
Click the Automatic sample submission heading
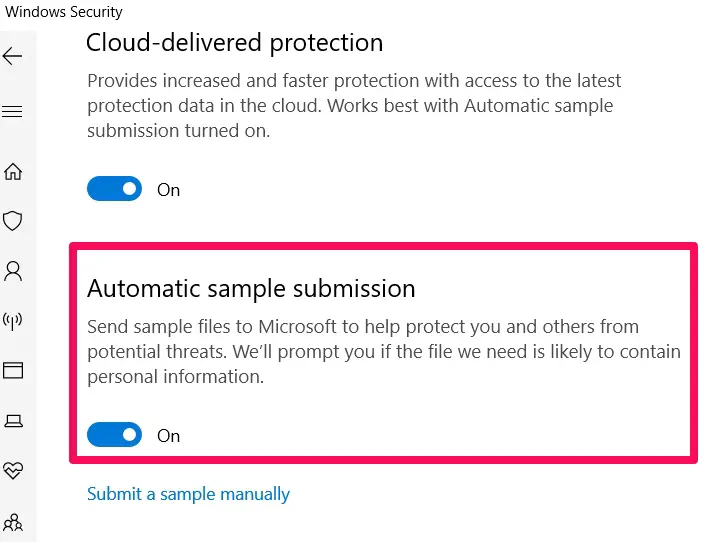250,289
